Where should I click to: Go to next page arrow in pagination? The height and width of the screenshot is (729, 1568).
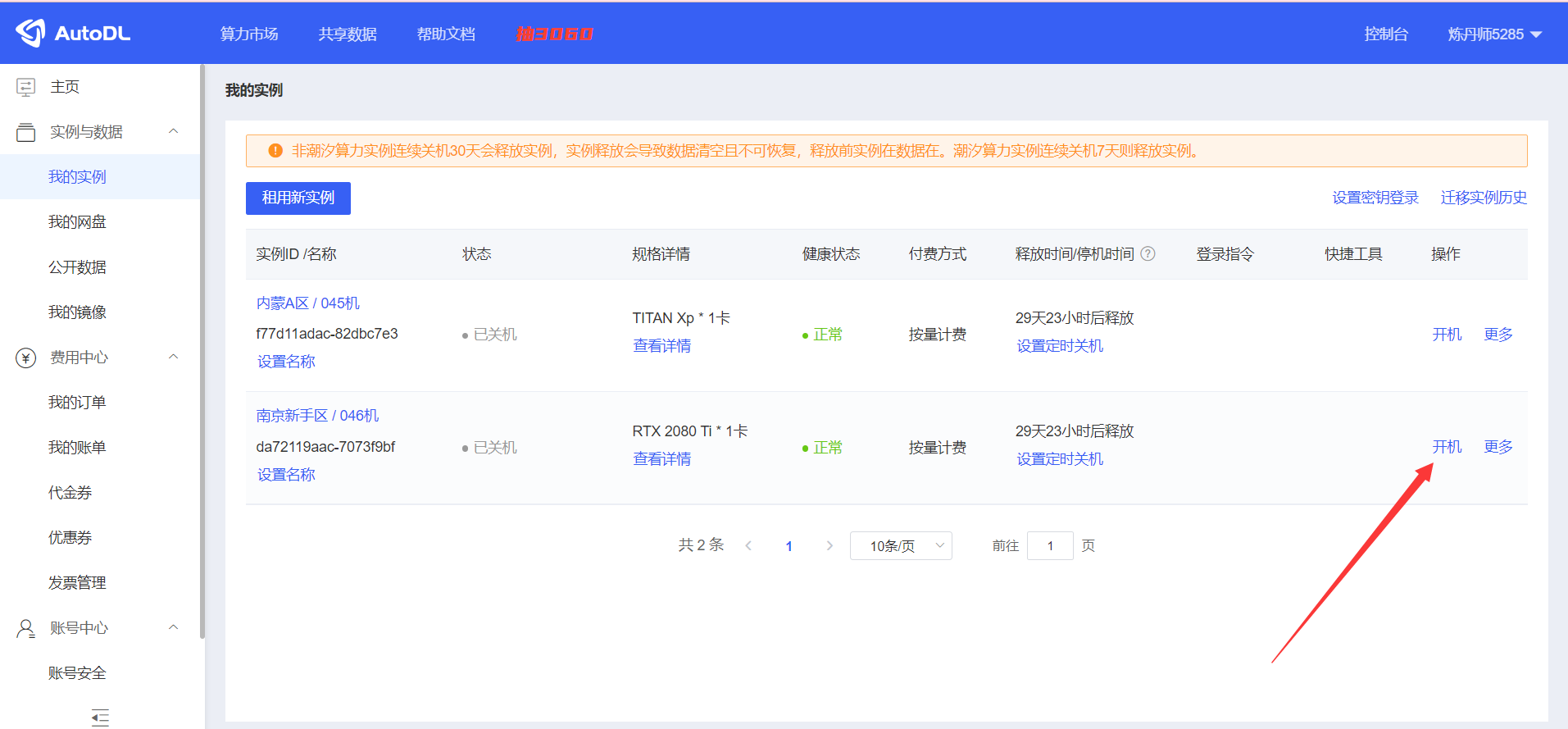829,546
